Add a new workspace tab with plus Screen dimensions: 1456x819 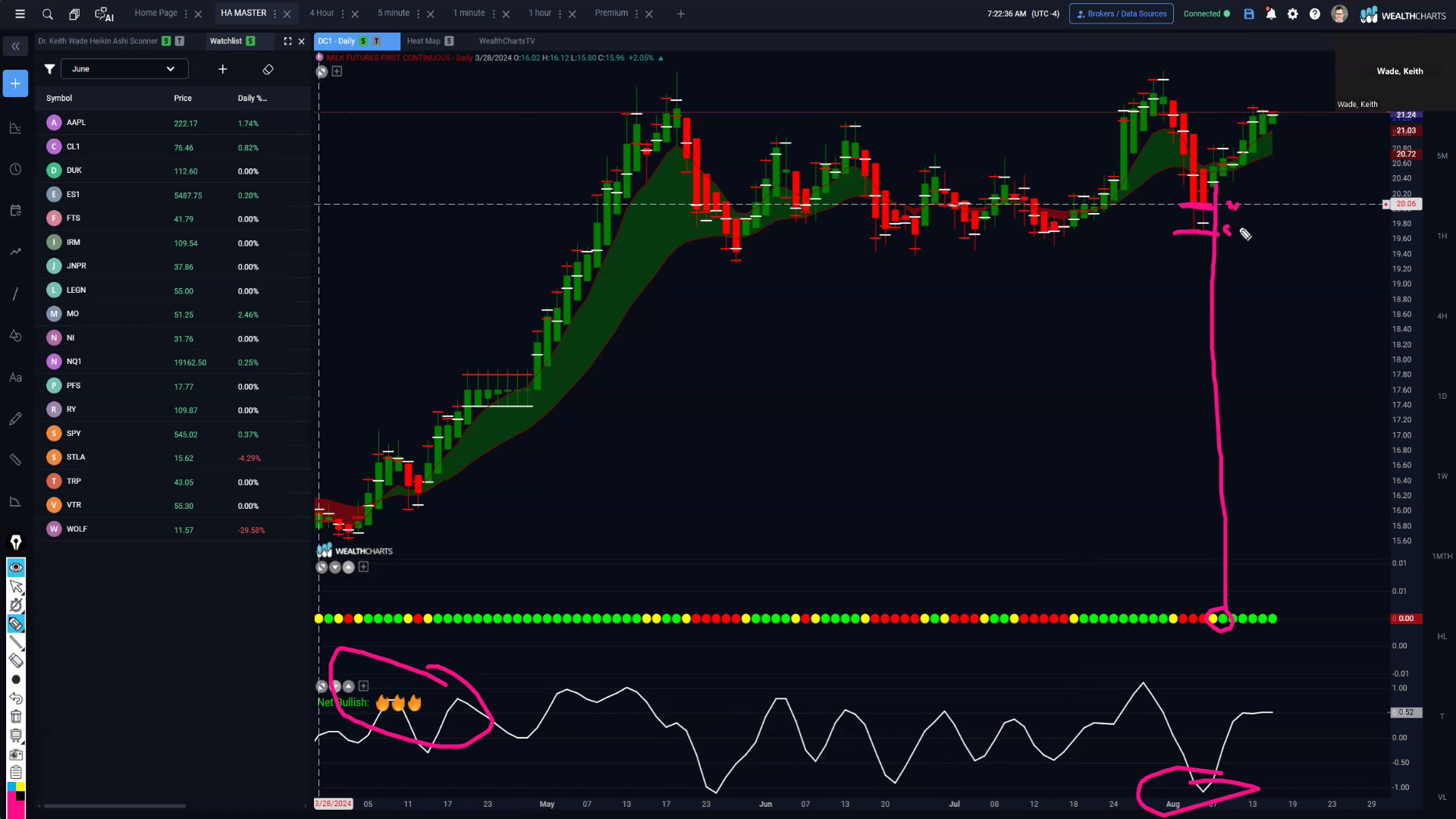coord(681,14)
